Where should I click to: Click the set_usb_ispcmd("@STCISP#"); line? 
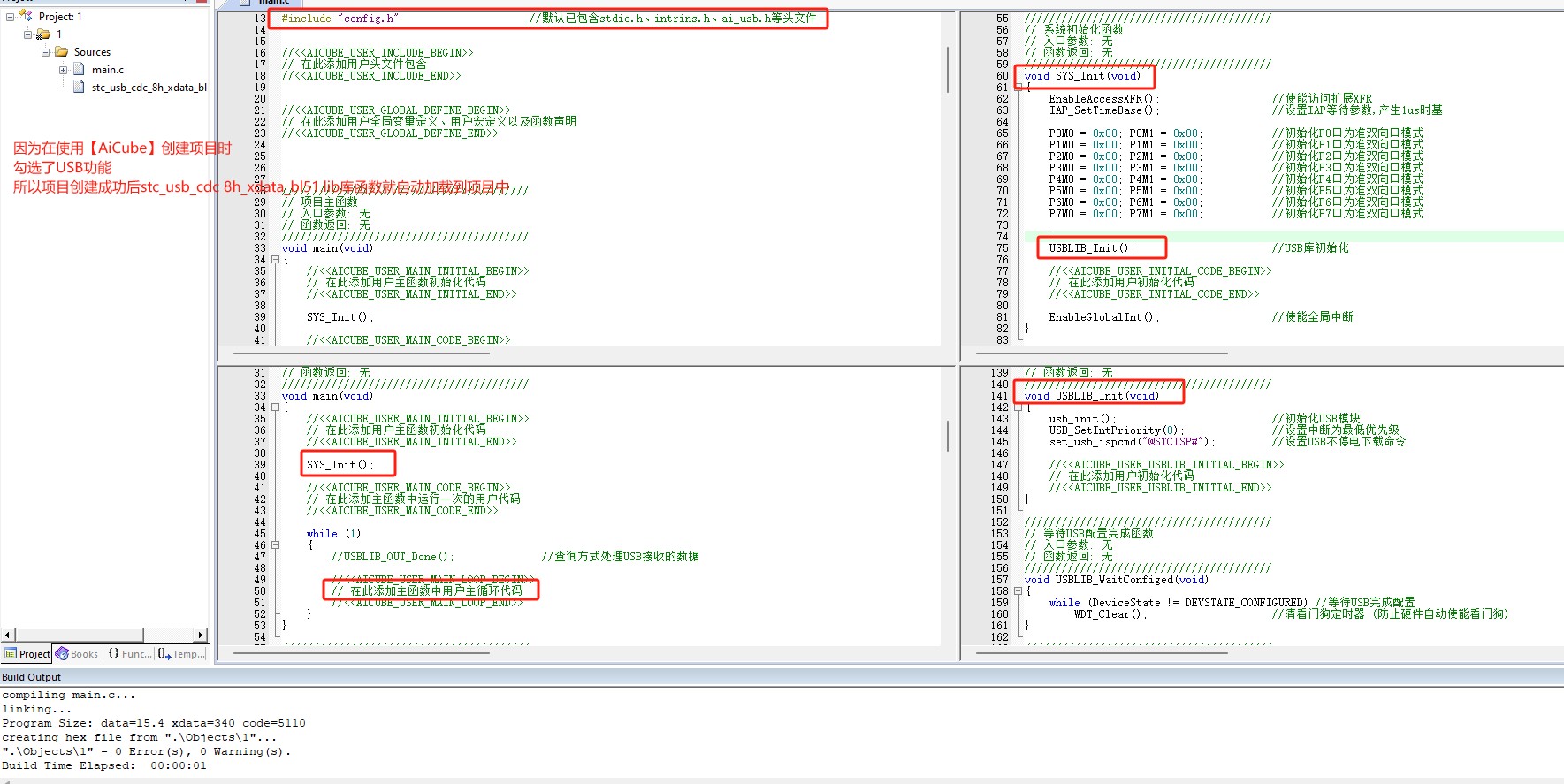(x=1132, y=442)
